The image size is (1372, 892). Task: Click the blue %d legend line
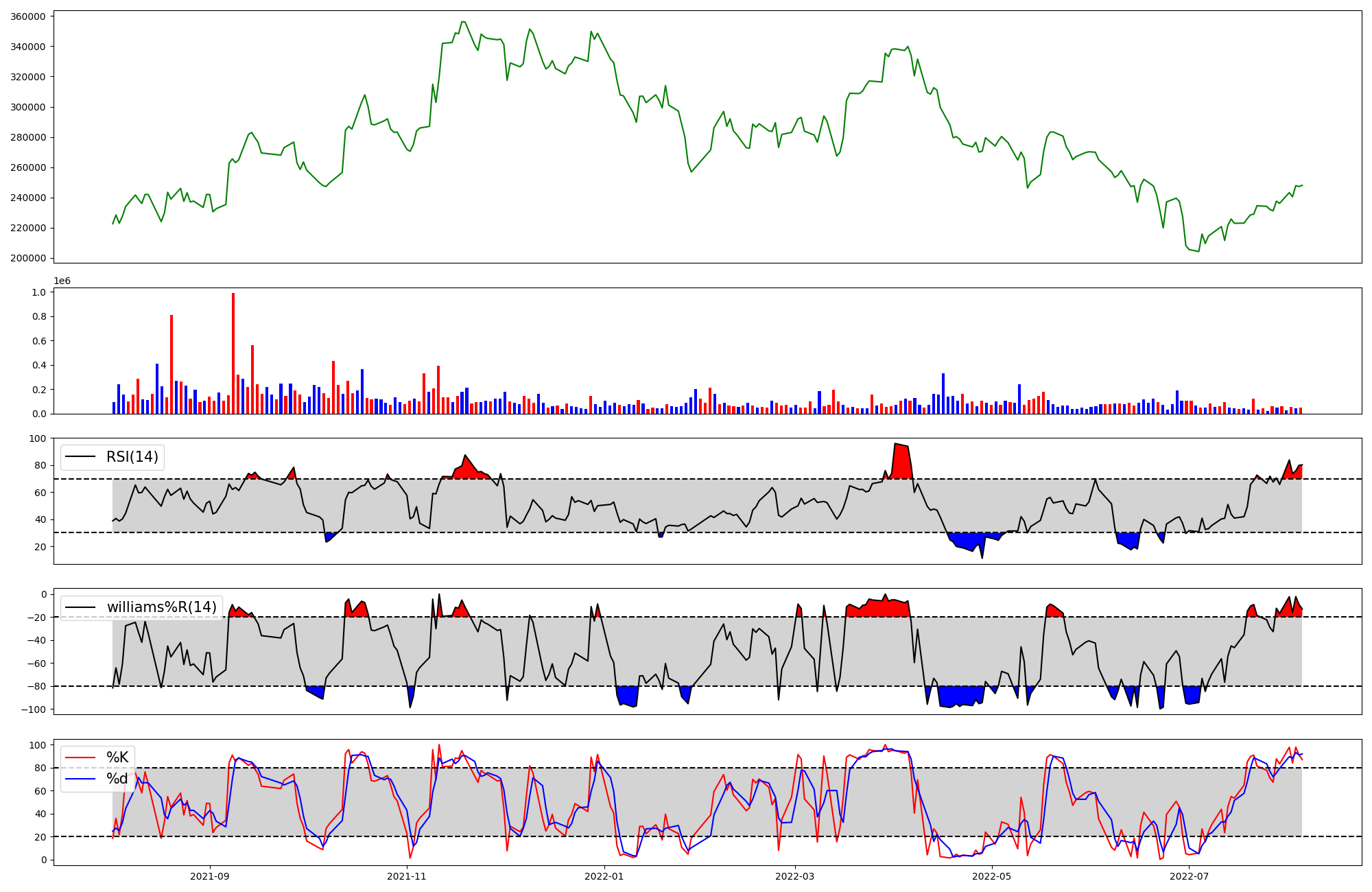point(81,779)
